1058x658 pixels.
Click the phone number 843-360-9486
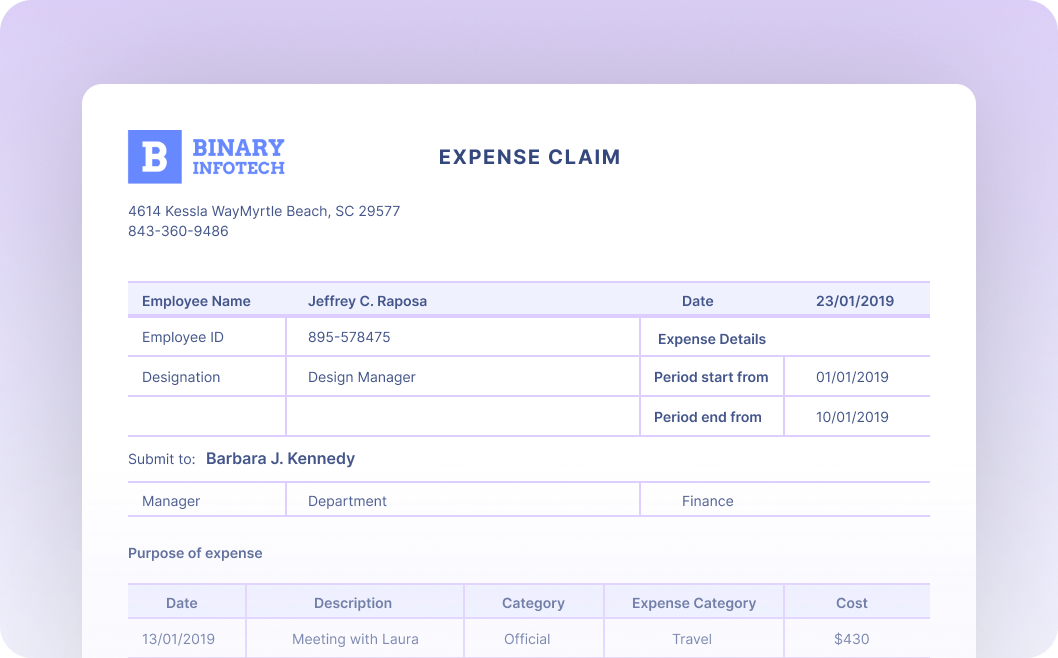178,231
